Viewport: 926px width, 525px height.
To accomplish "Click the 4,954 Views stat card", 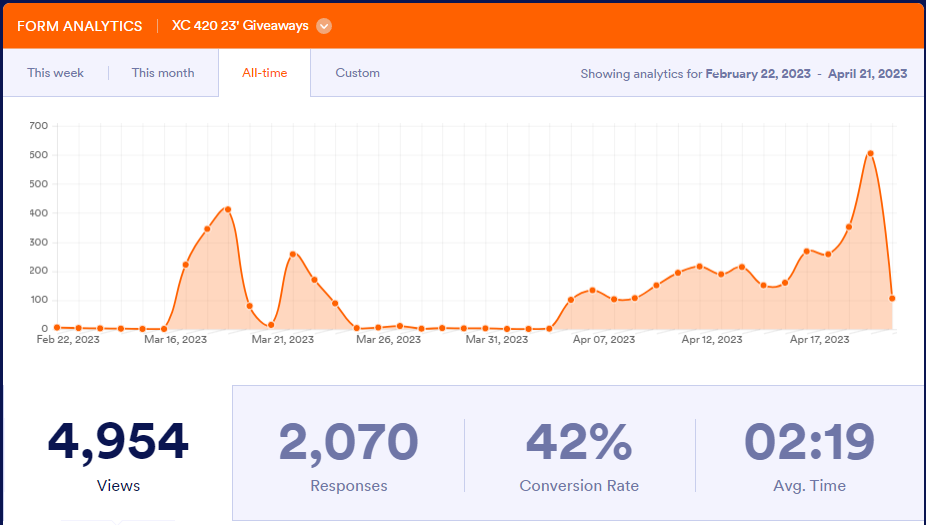I will tap(118, 453).
